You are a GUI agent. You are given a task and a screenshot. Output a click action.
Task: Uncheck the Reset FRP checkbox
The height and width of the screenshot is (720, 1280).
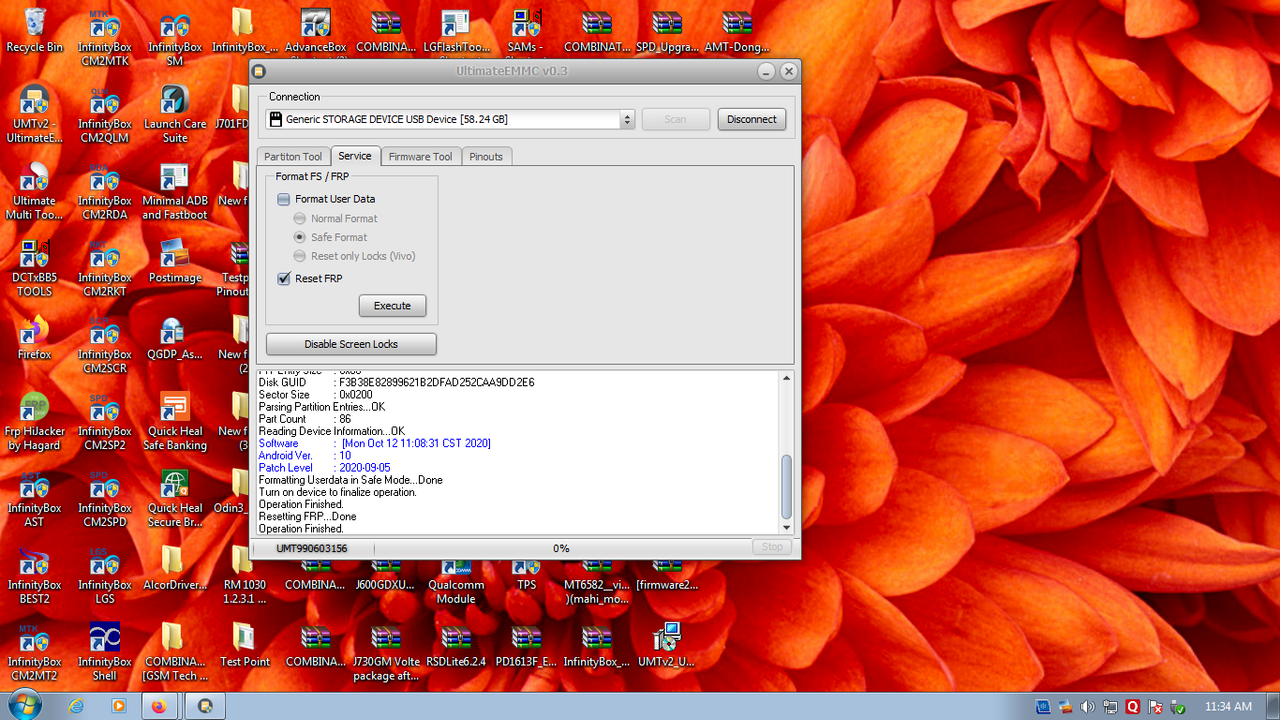coord(283,278)
